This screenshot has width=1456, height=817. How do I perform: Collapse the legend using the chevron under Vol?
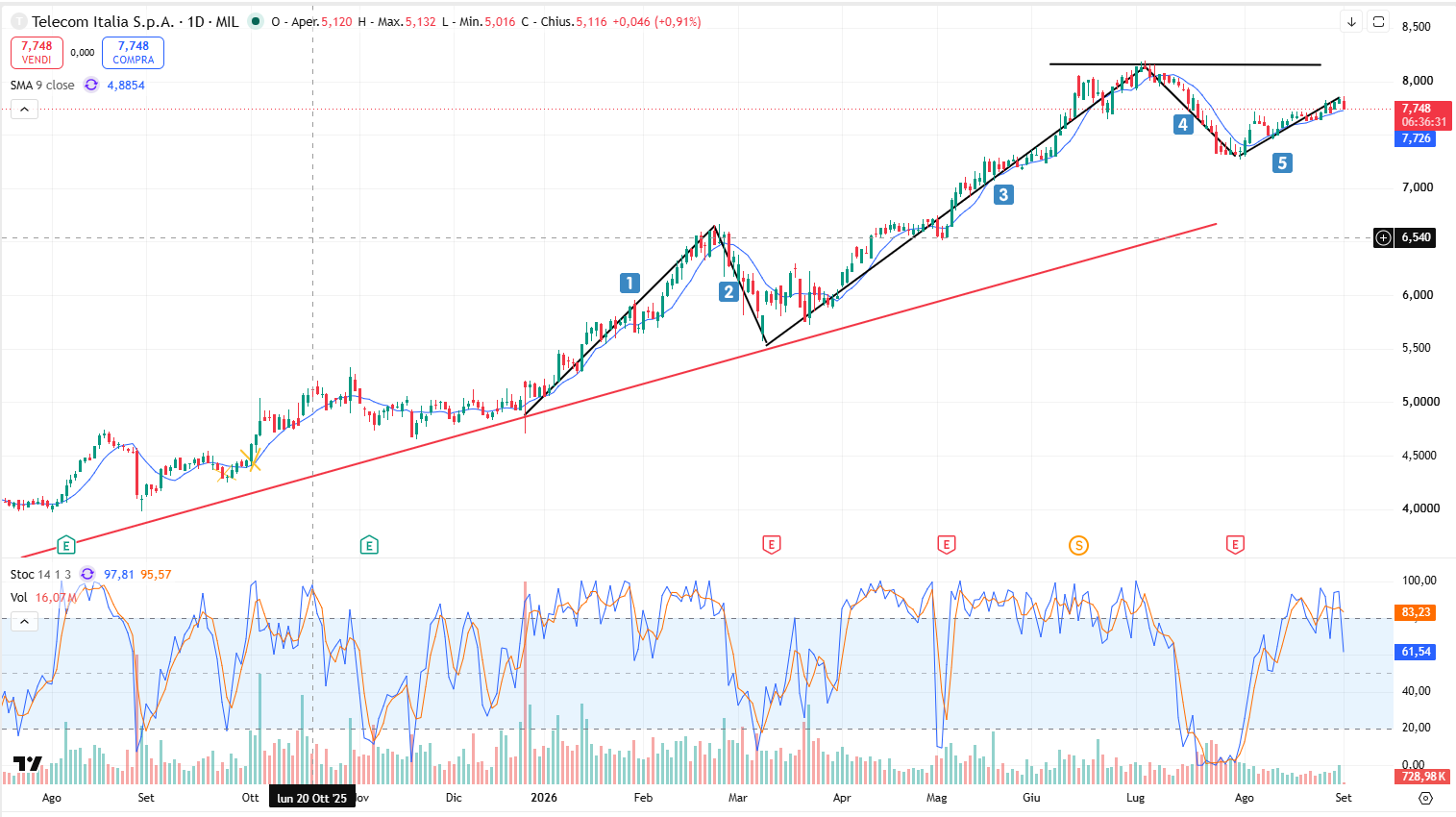(x=24, y=622)
